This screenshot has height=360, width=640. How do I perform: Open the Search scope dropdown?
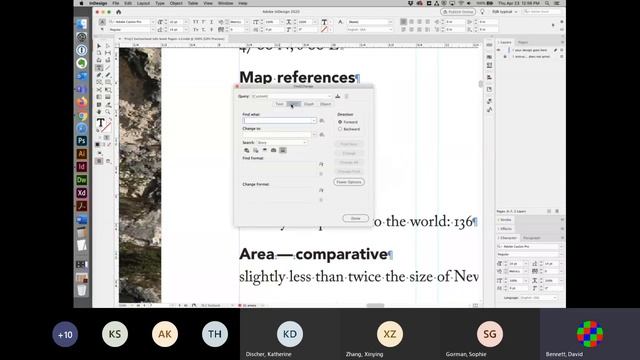(282, 142)
